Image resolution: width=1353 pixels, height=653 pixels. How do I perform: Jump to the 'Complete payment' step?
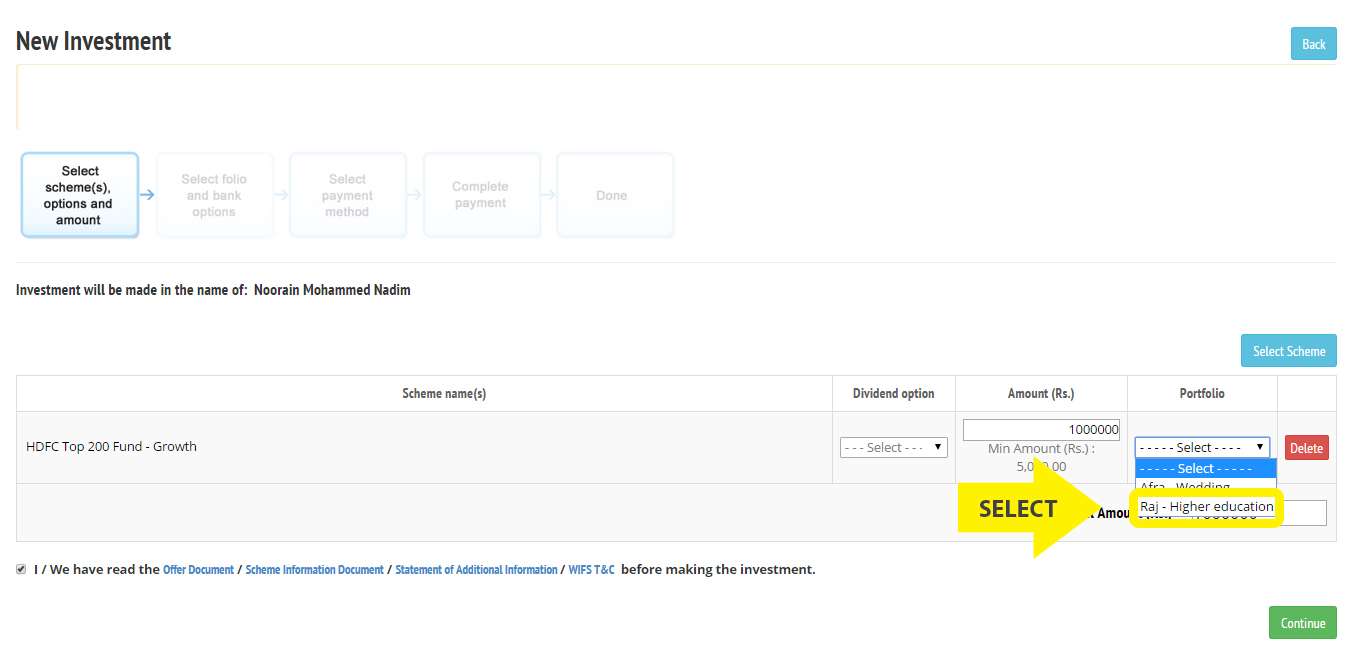tap(481, 195)
